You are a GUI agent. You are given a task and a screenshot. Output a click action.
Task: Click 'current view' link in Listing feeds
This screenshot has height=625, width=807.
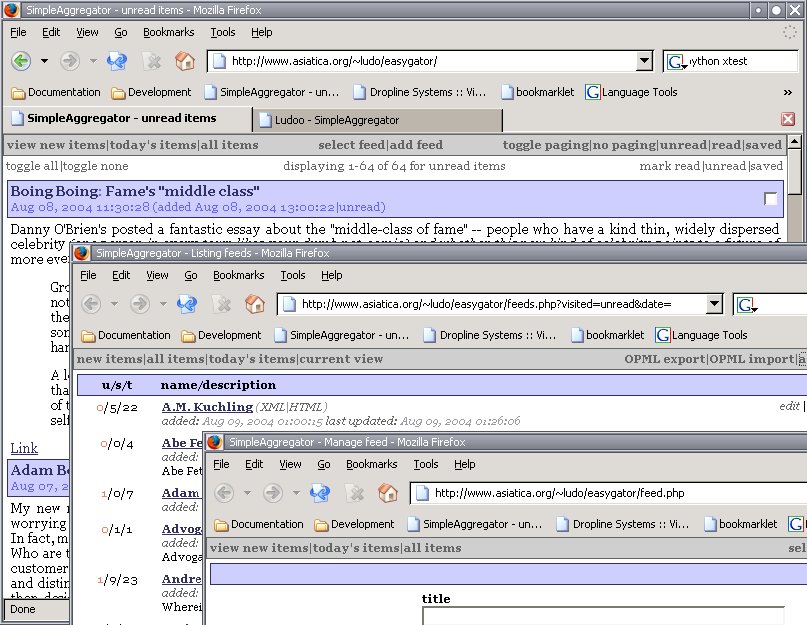[341, 359]
